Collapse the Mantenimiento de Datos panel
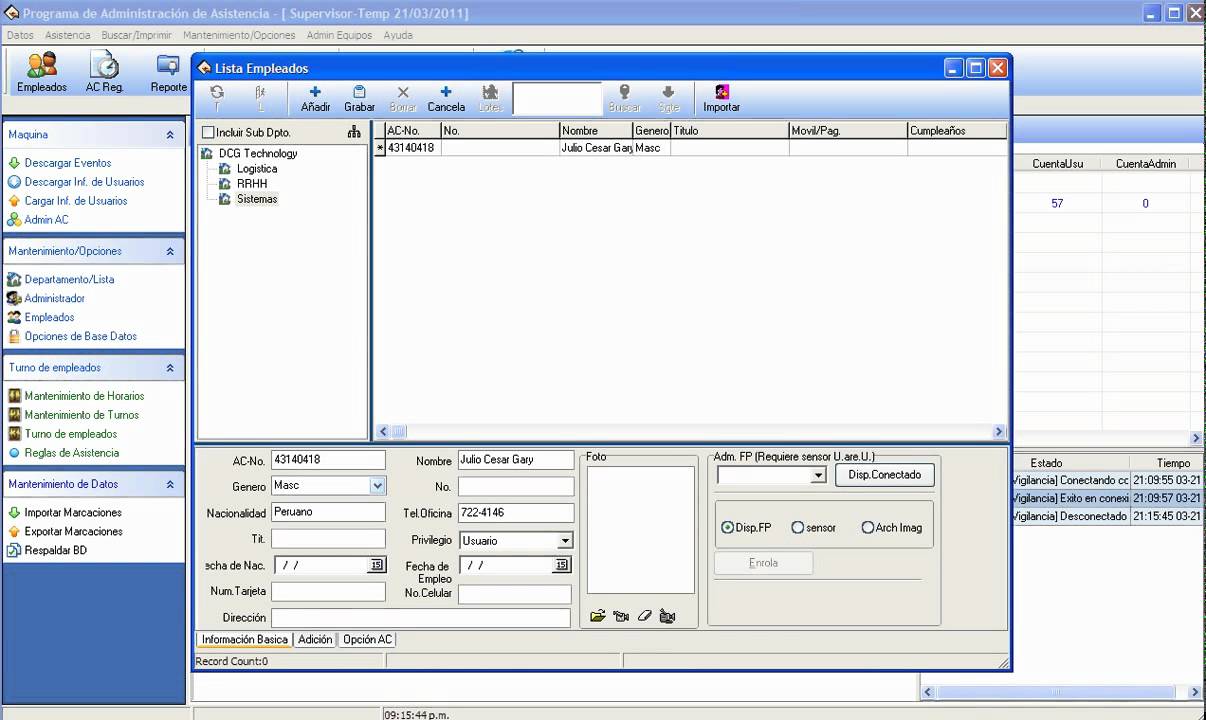The image size is (1206, 720). [170, 484]
